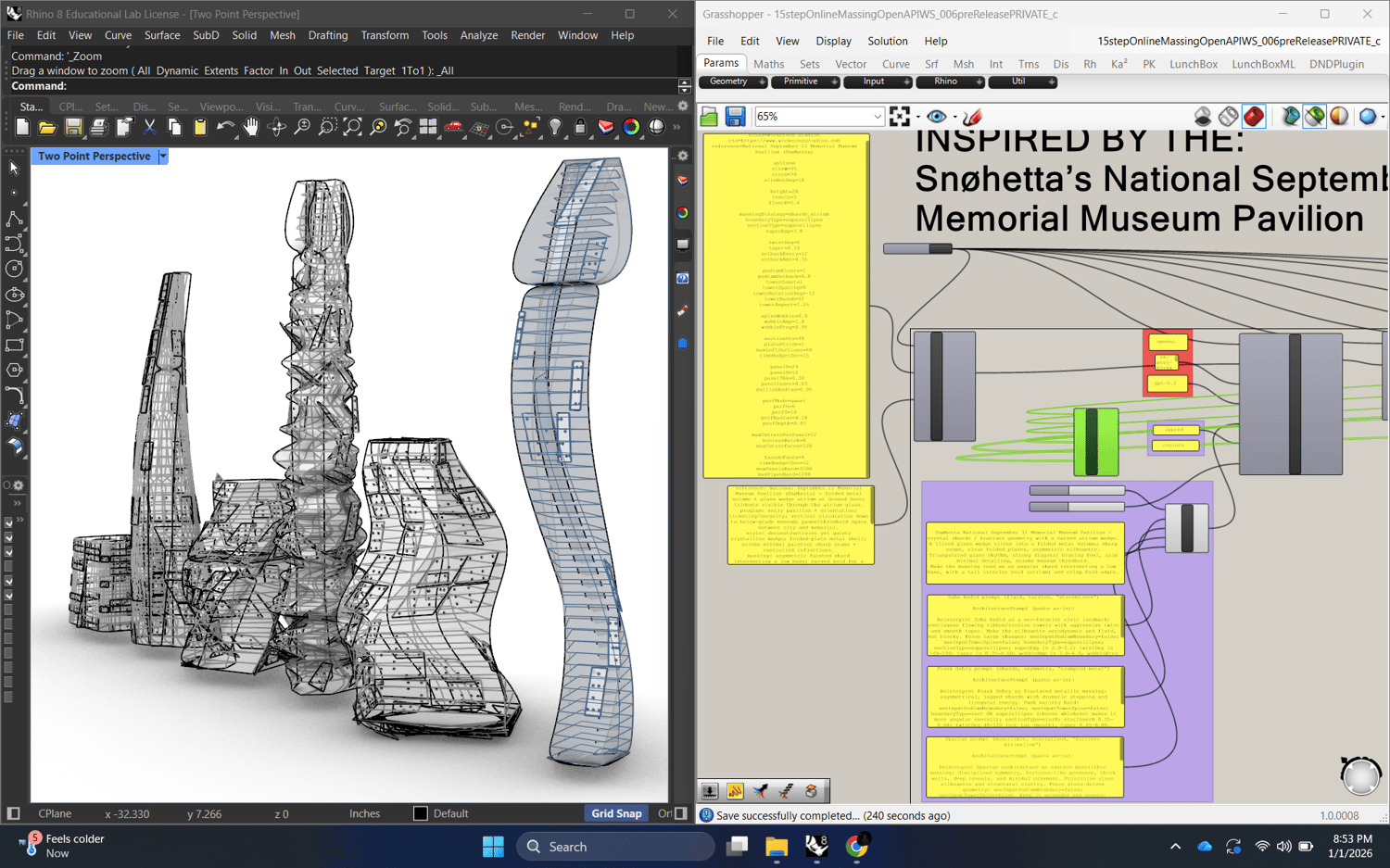Click the red car Shade icon

[x=453, y=128]
